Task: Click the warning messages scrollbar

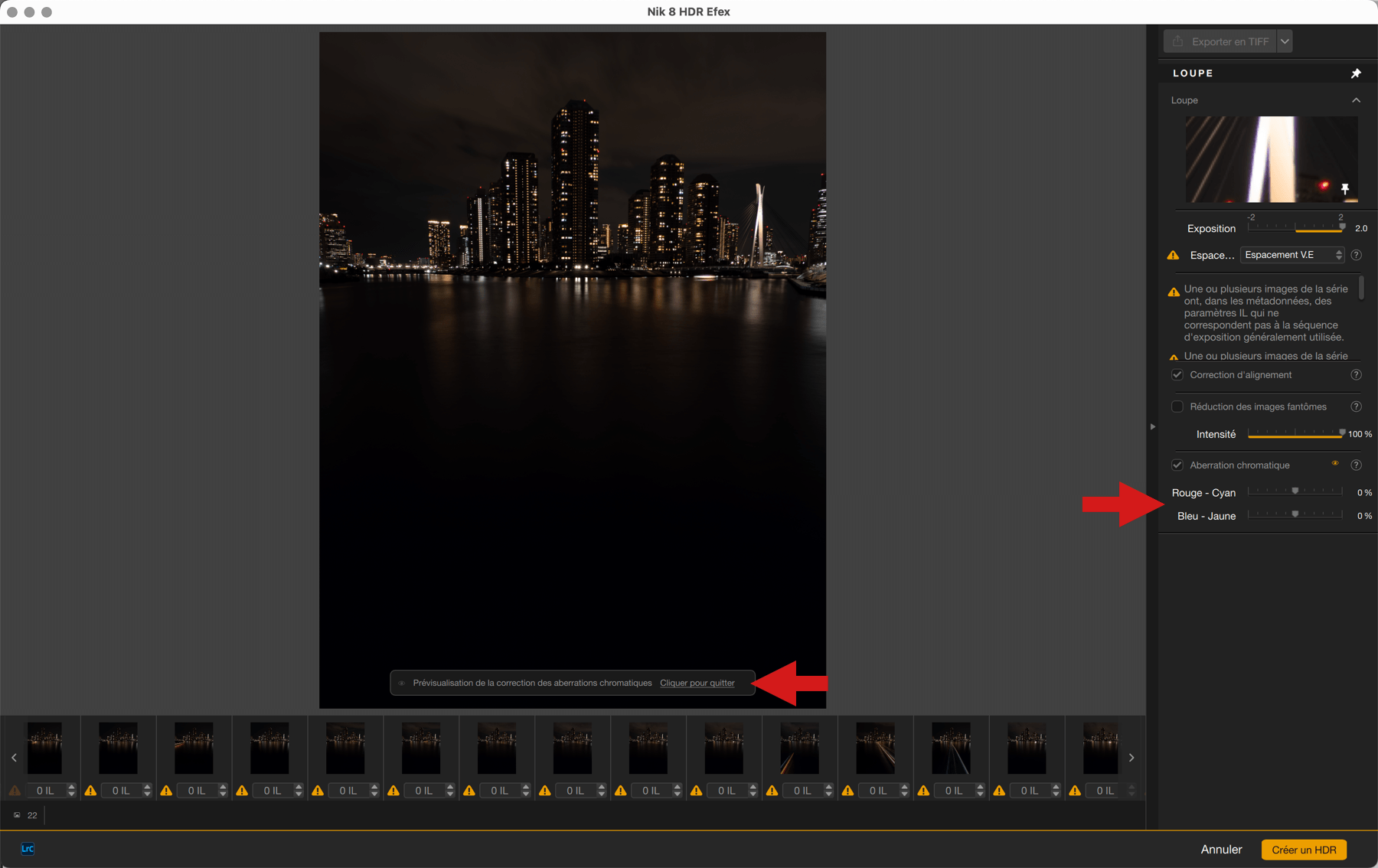Action: pyautogui.click(x=1361, y=289)
